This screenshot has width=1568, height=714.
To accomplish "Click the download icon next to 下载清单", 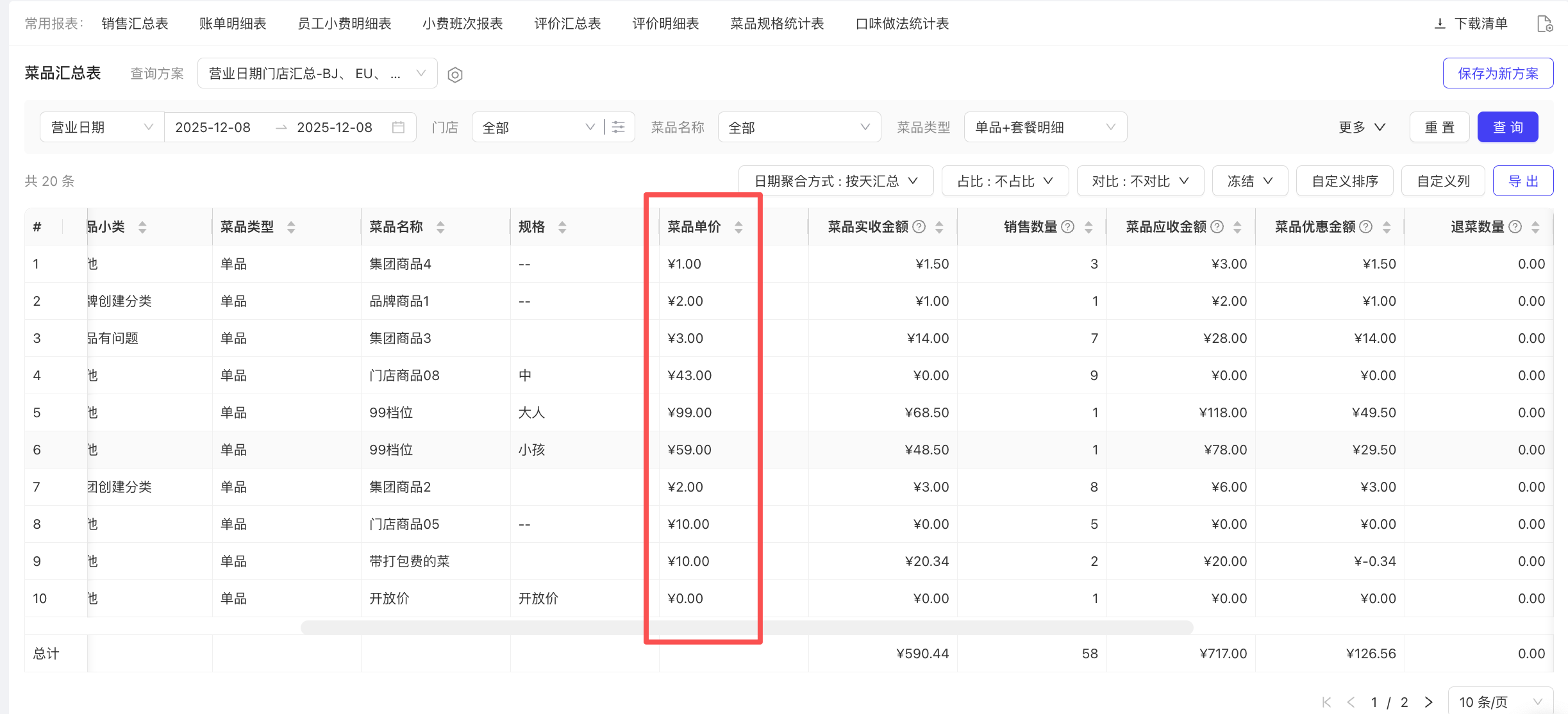I will click(x=1440, y=24).
